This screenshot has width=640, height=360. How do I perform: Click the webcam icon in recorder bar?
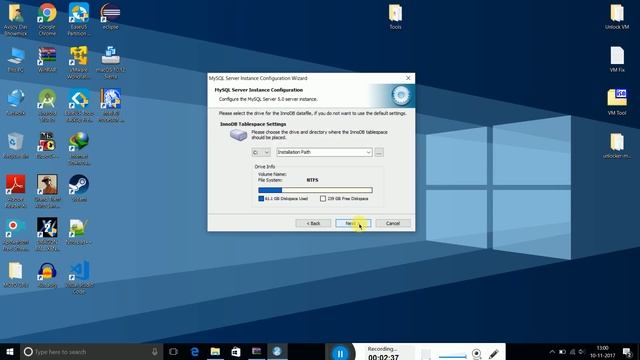click(x=476, y=353)
